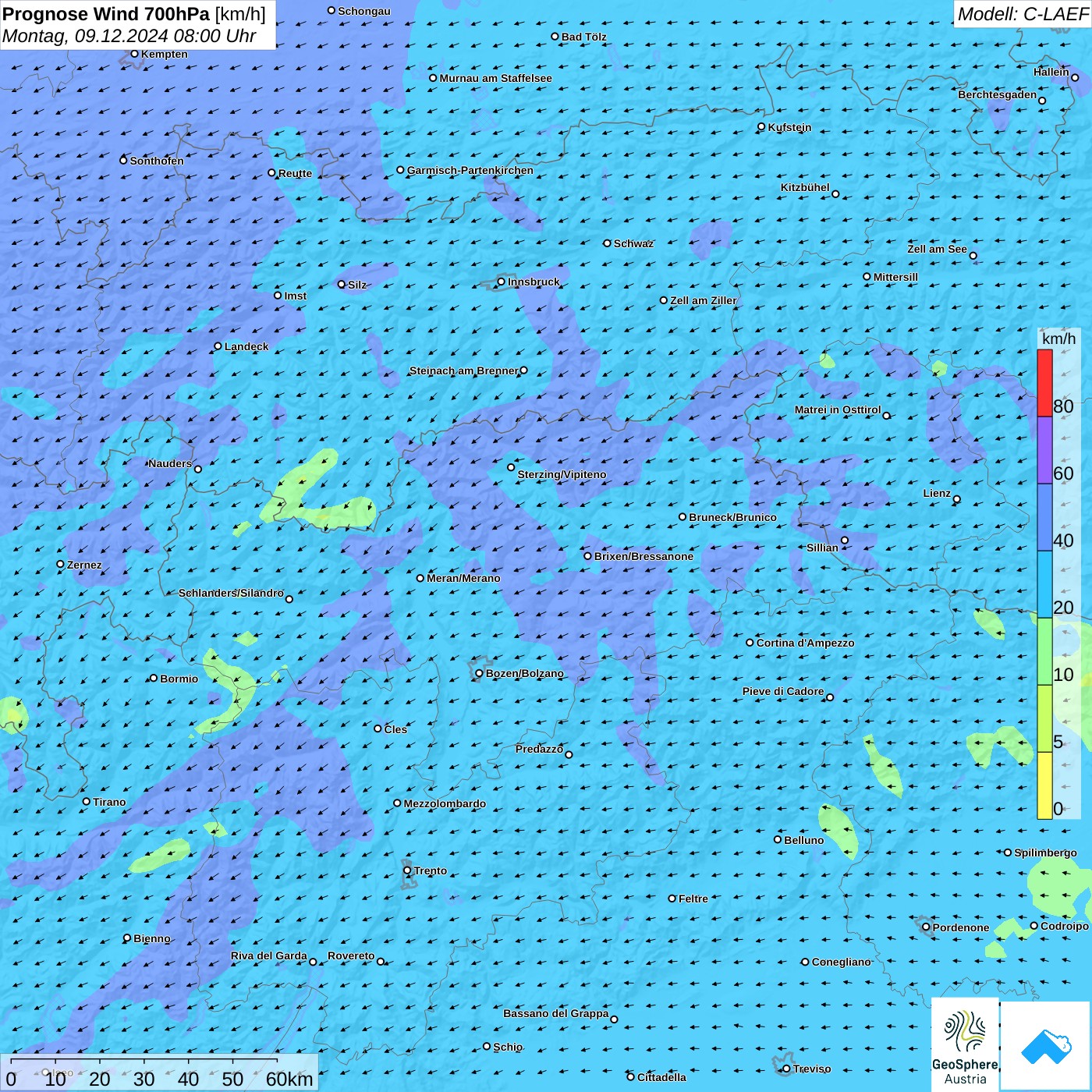Click the 'Mezzolombardo' label

(x=445, y=803)
